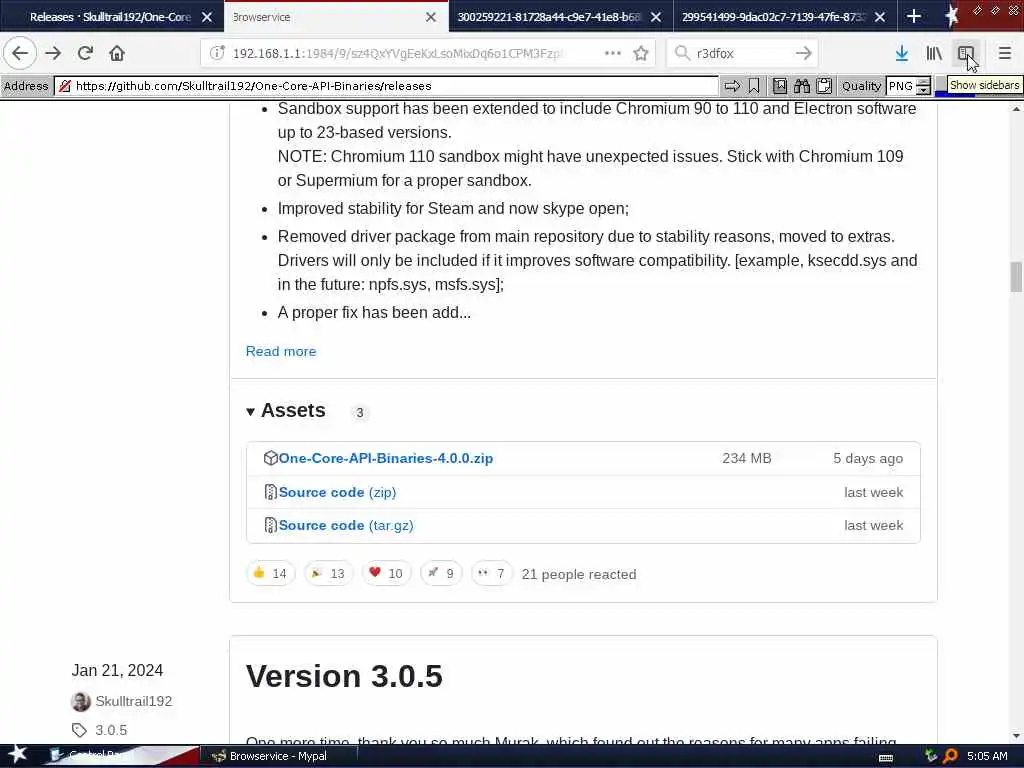Viewport: 1024px width, 768px height.
Task: Show site information icon in URL bar
Action: [217, 53]
